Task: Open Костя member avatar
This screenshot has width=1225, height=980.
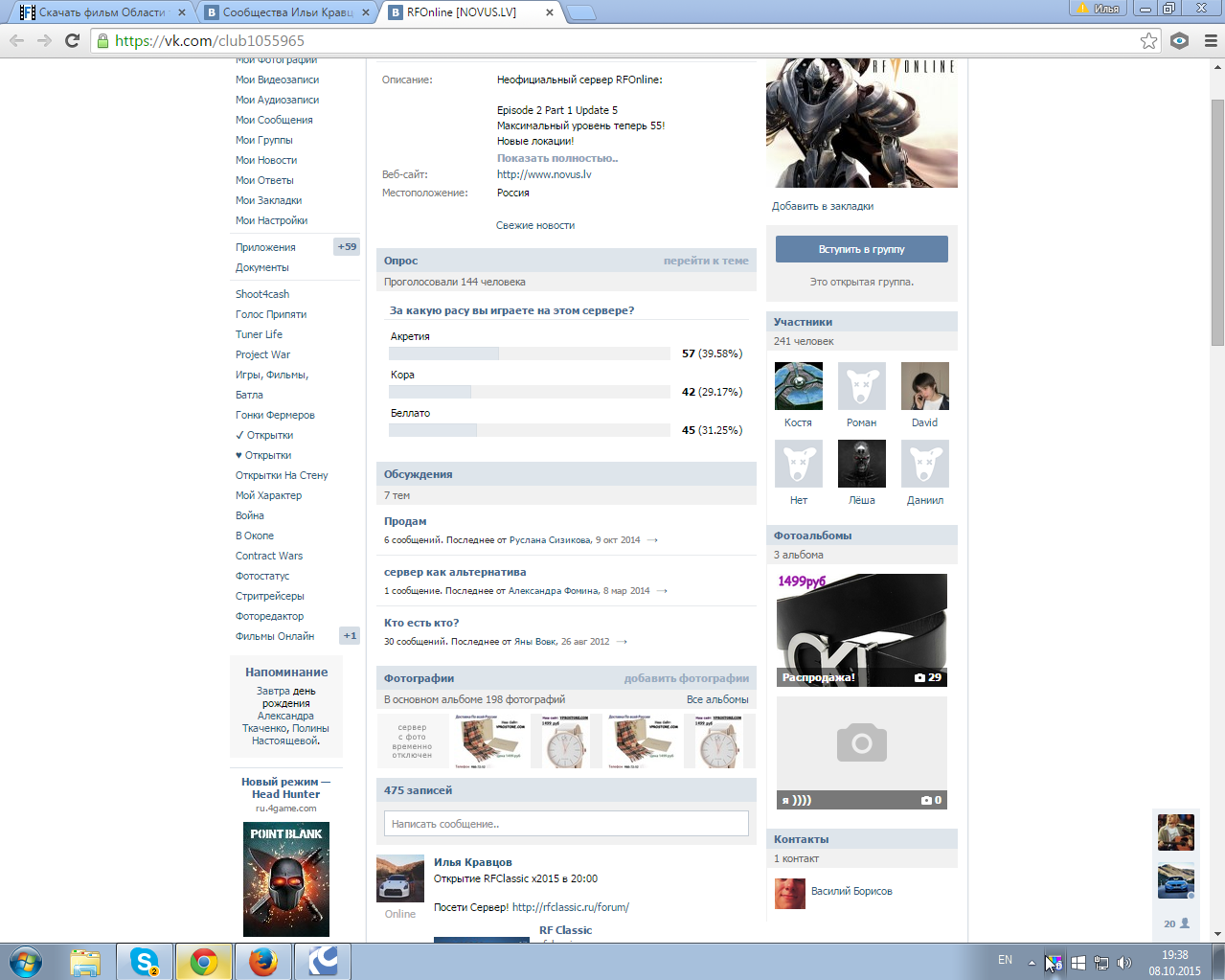Action: [x=799, y=386]
